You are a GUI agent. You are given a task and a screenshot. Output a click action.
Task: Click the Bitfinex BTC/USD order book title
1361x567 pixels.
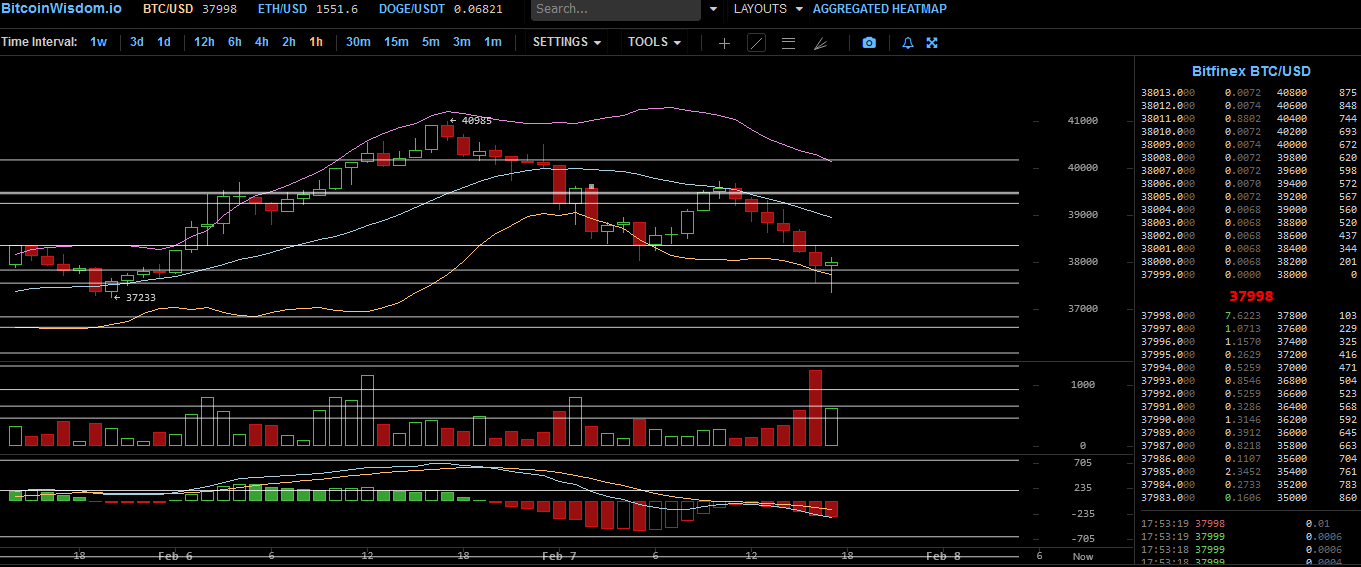pyautogui.click(x=1251, y=71)
